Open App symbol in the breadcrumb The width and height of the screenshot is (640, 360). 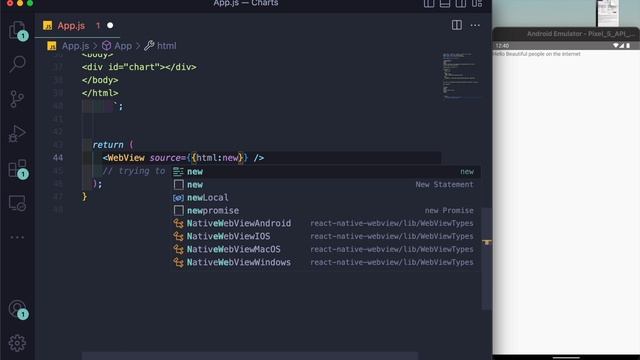pyautogui.click(x=123, y=46)
